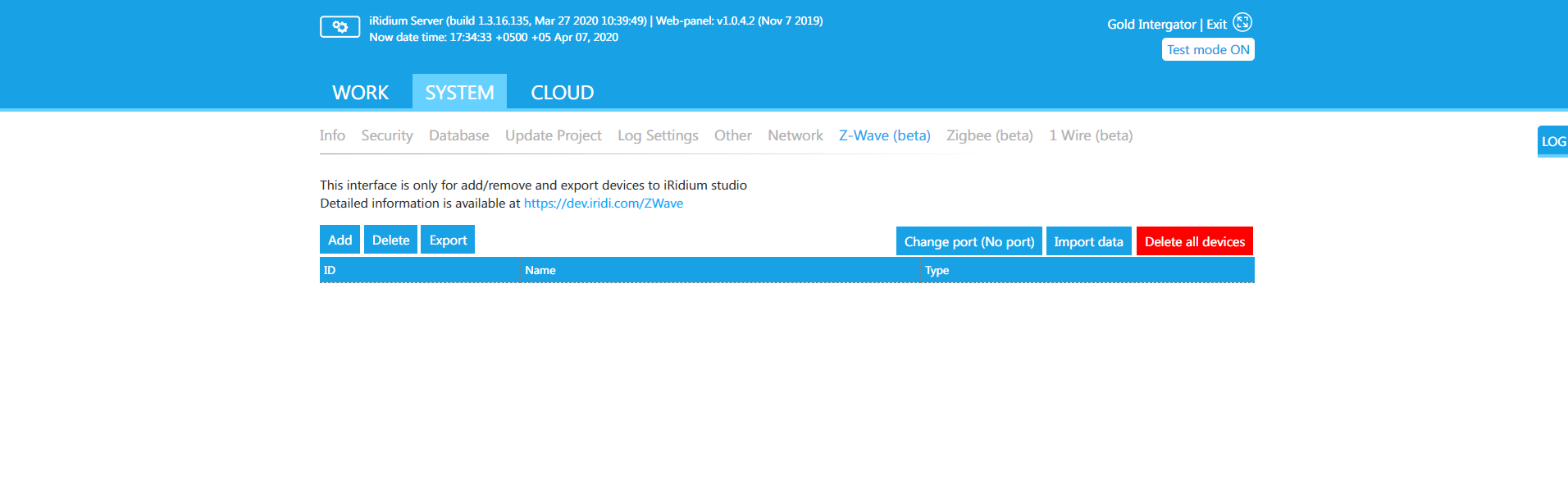
Task: Toggle the Test mode ON button
Action: coord(1207,50)
